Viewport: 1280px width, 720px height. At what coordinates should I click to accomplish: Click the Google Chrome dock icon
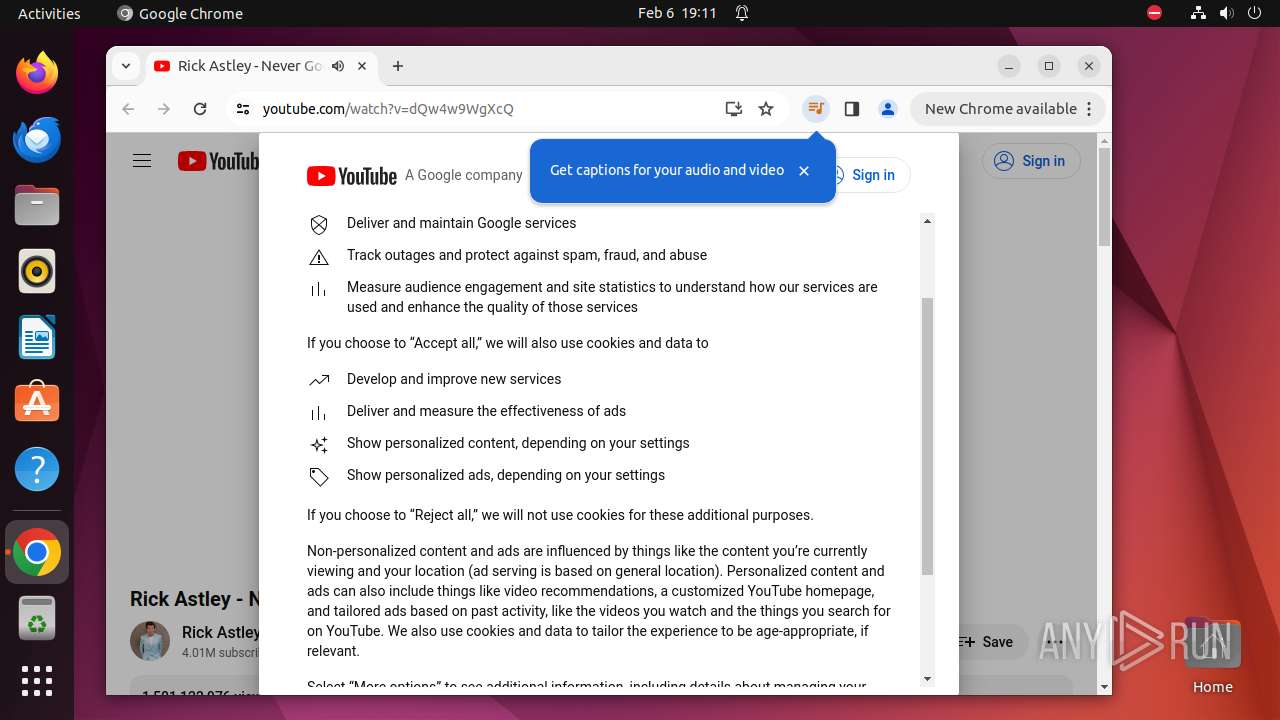pyautogui.click(x=37, y=552)
